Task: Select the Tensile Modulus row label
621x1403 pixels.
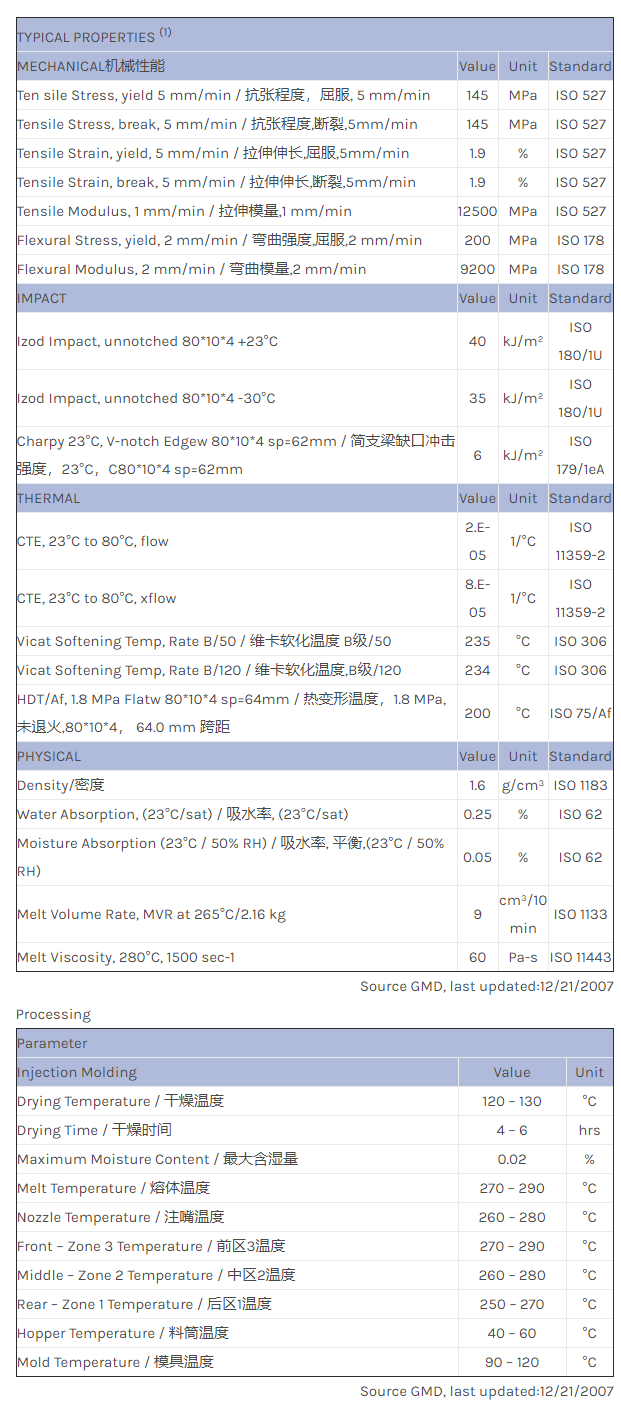Action: pos(184,211)
